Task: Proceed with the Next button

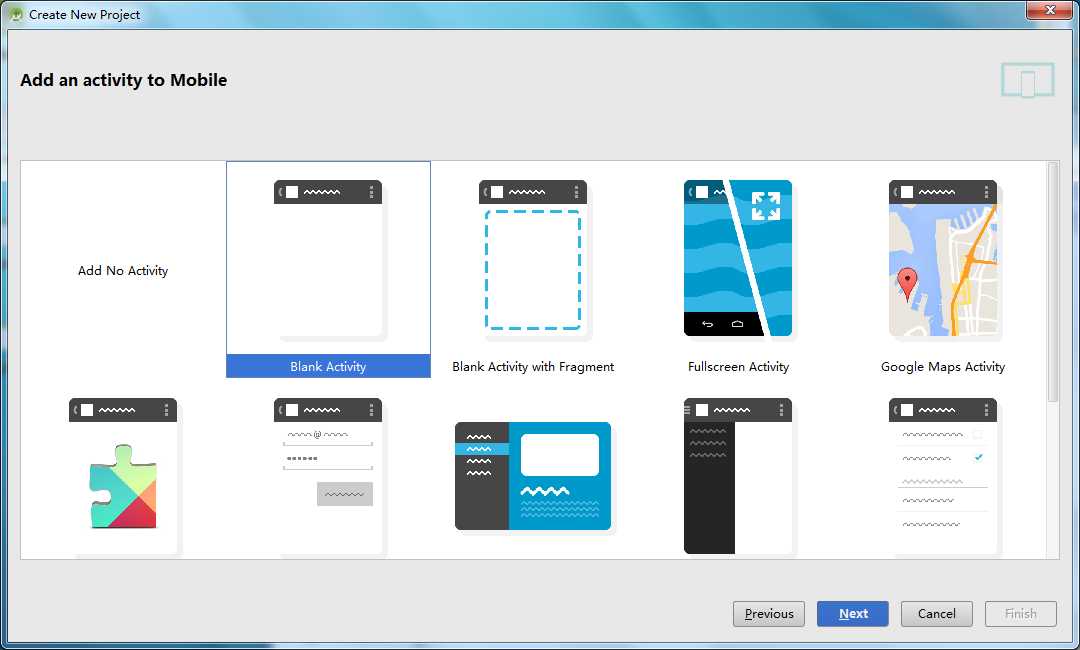Action: coord(853,614)
